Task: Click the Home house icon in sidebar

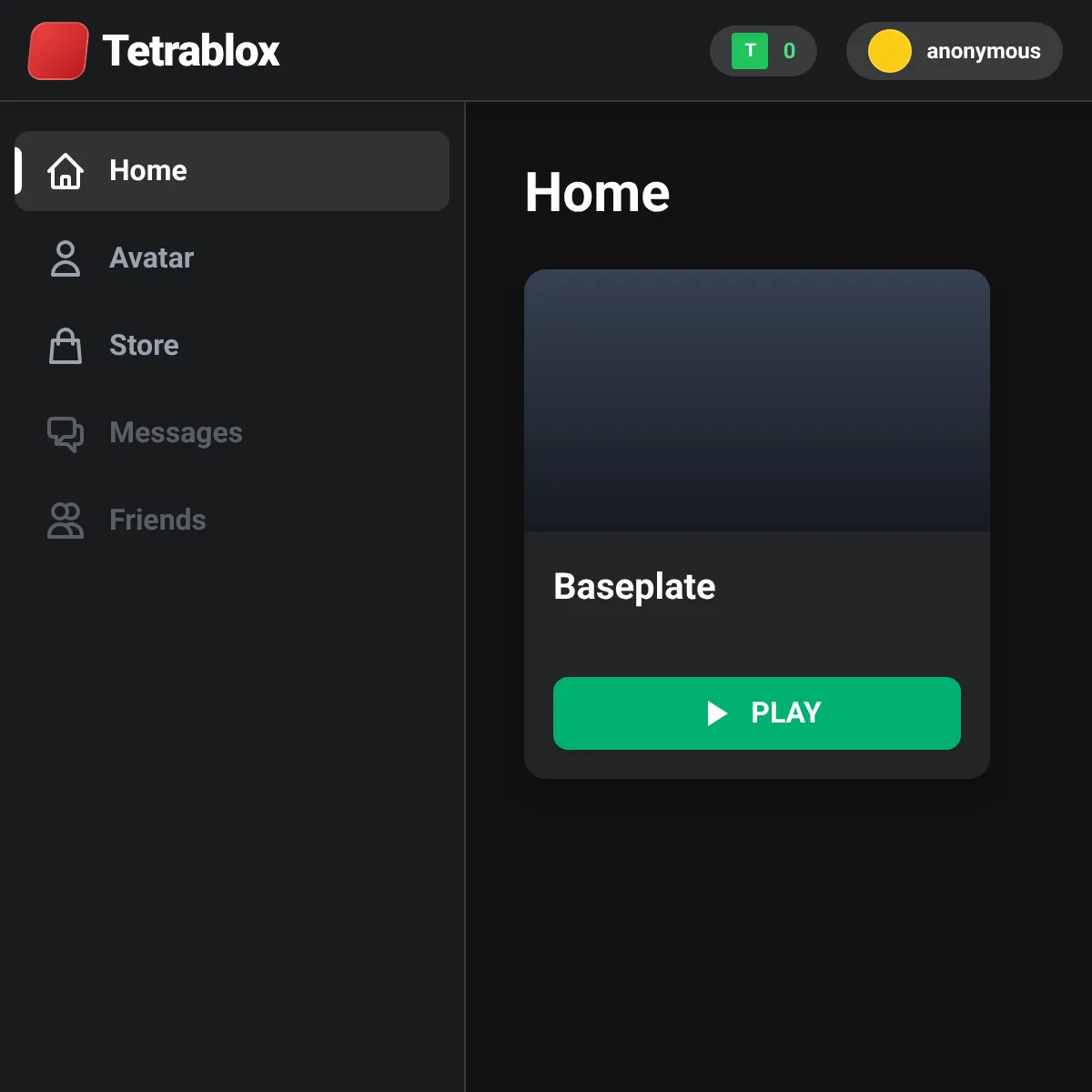Action: [x=66, y=171]
